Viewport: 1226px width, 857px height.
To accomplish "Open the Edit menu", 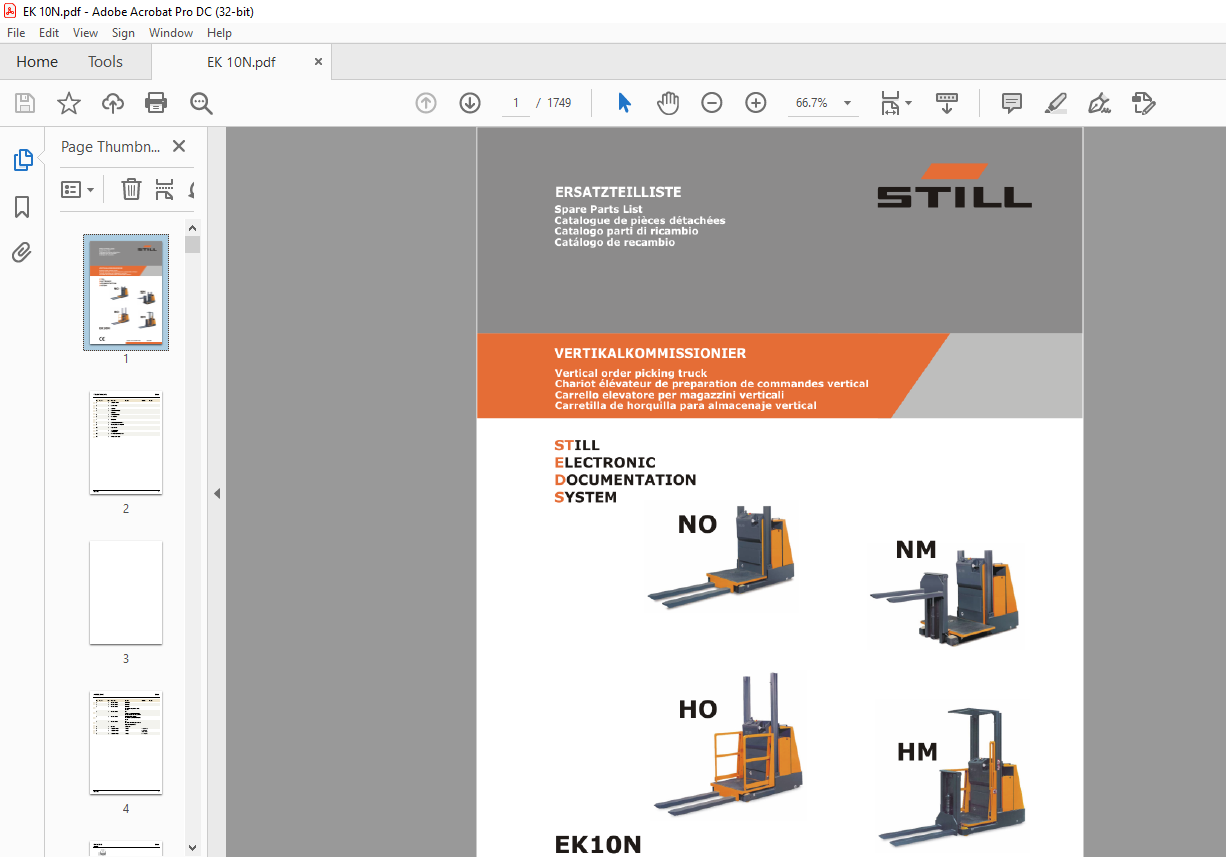I will coord(49,33).
